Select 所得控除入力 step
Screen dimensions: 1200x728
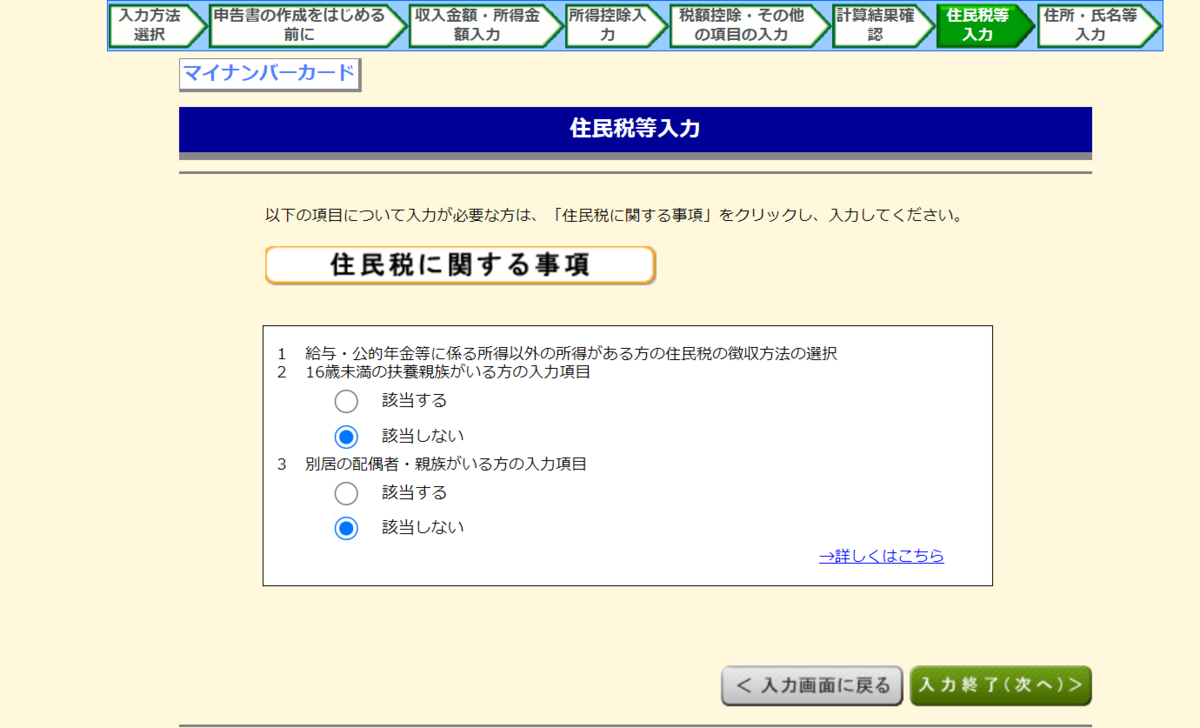pos(615,25)
